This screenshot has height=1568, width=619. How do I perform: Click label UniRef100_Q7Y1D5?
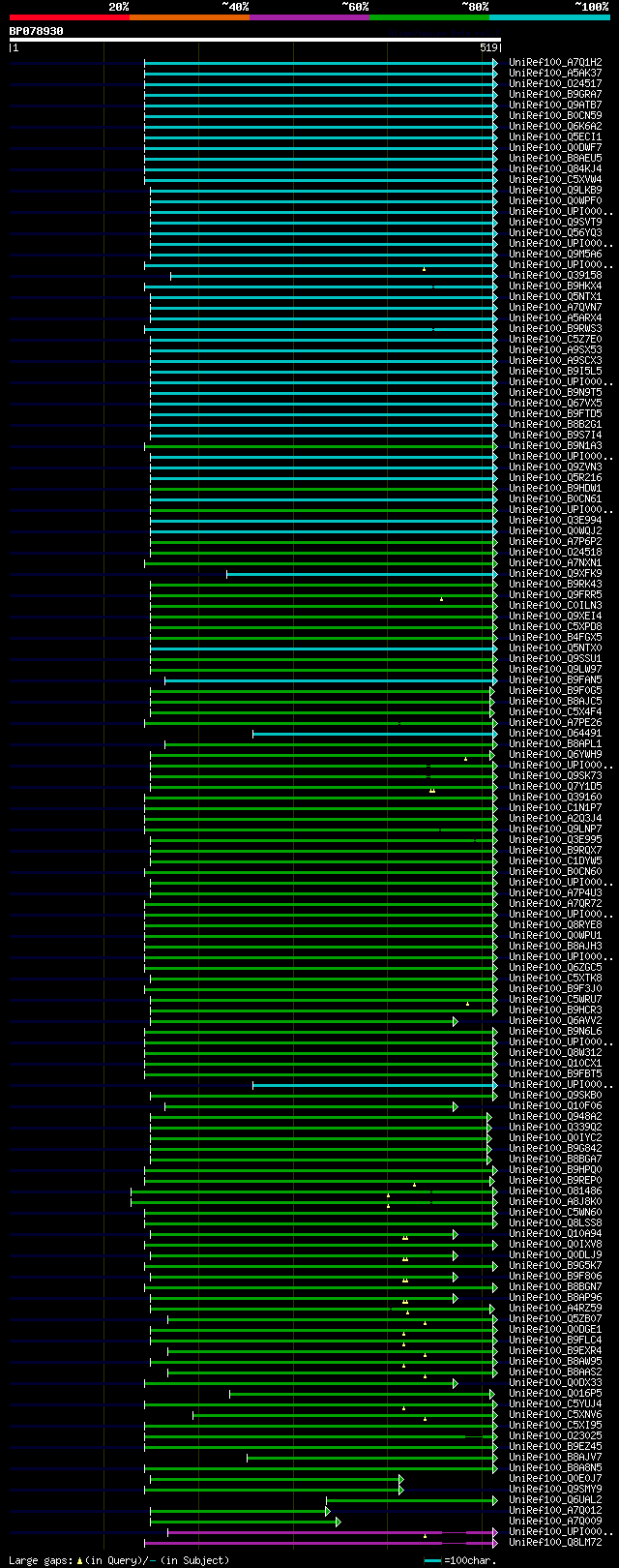pyautogui.click(x=556, y=787)
